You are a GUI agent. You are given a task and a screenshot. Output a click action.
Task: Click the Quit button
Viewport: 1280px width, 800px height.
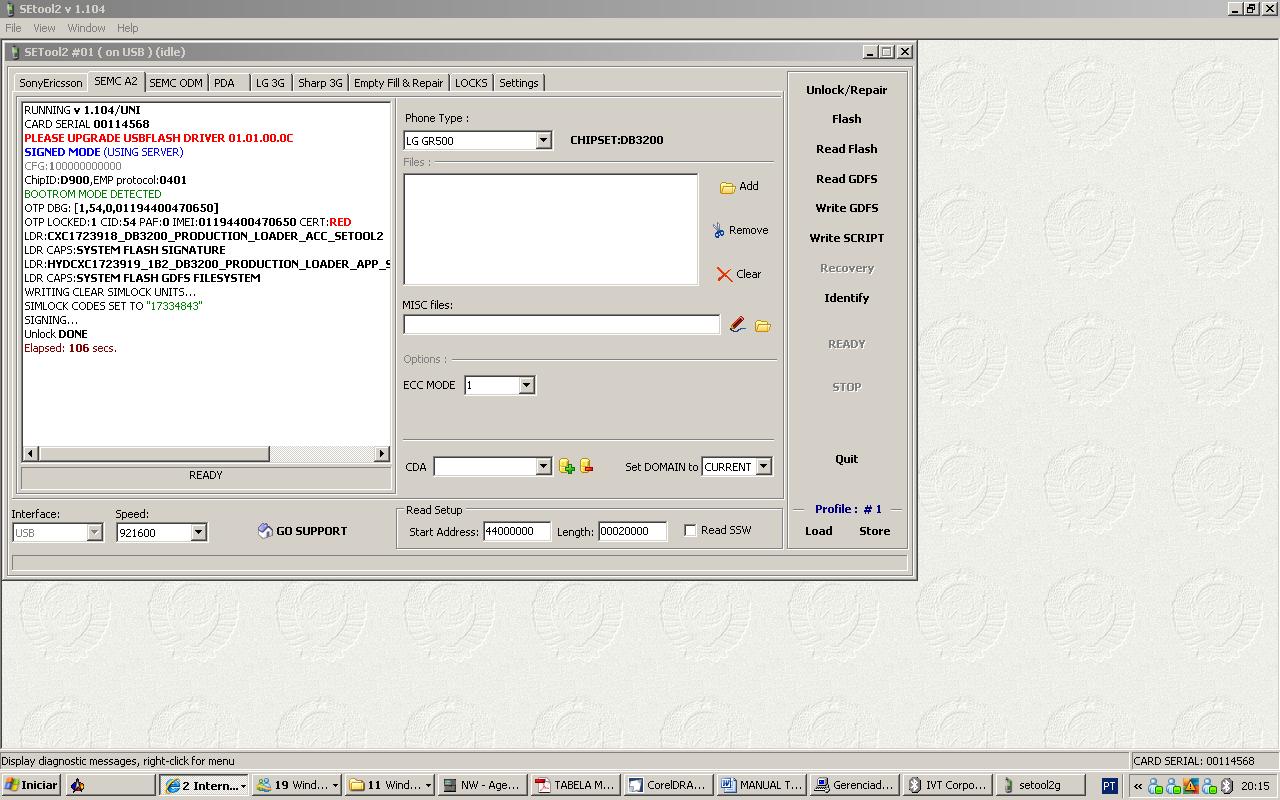tap(846, 459)
